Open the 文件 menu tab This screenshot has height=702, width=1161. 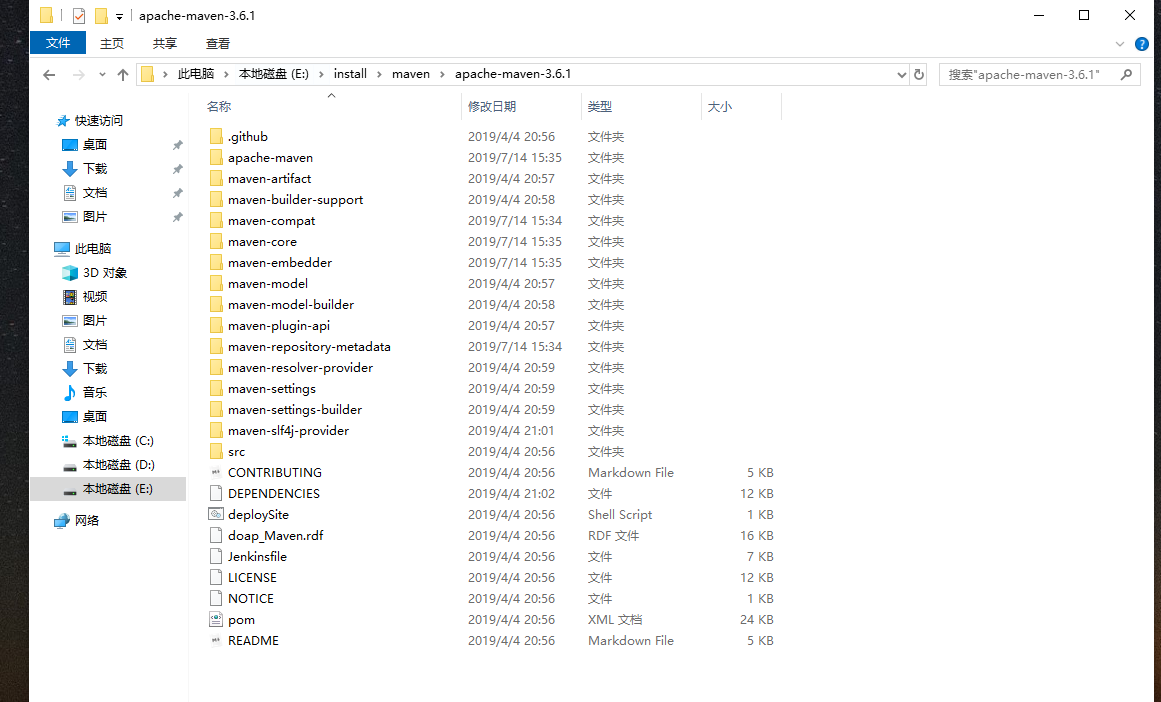[58, 43]
